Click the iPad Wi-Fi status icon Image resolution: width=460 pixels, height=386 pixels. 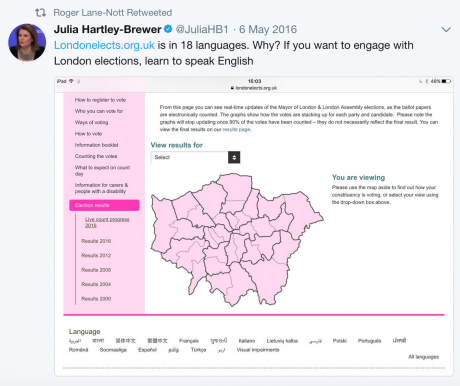71,81
